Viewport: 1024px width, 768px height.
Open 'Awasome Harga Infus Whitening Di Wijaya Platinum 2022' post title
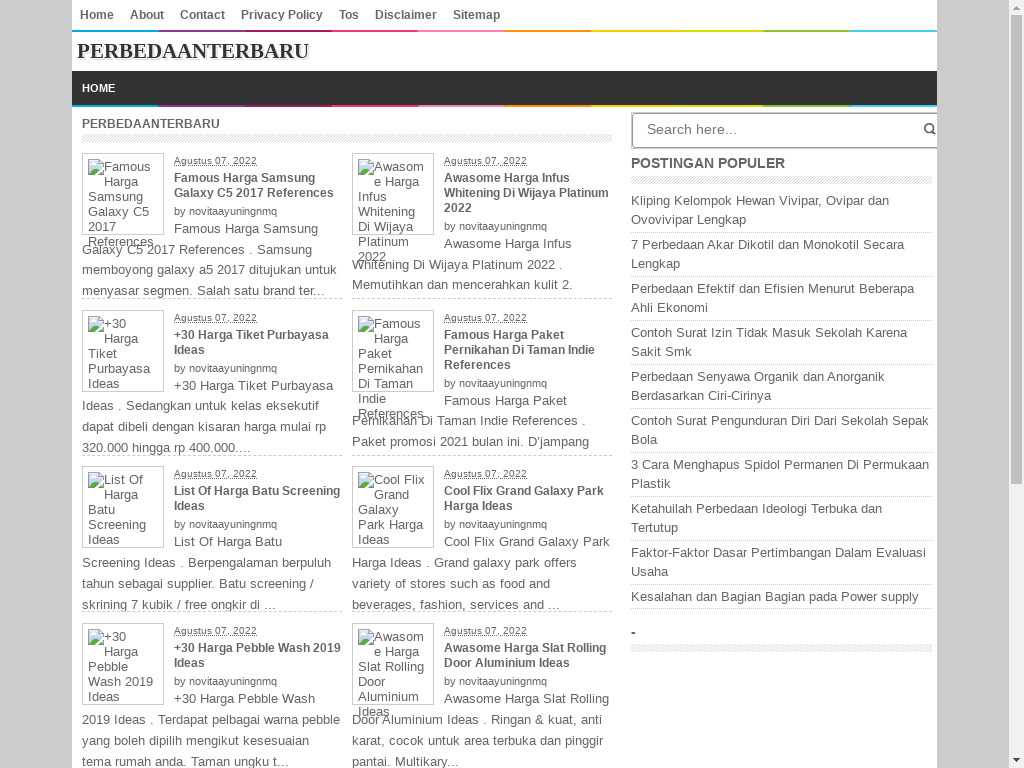[526, 193]
